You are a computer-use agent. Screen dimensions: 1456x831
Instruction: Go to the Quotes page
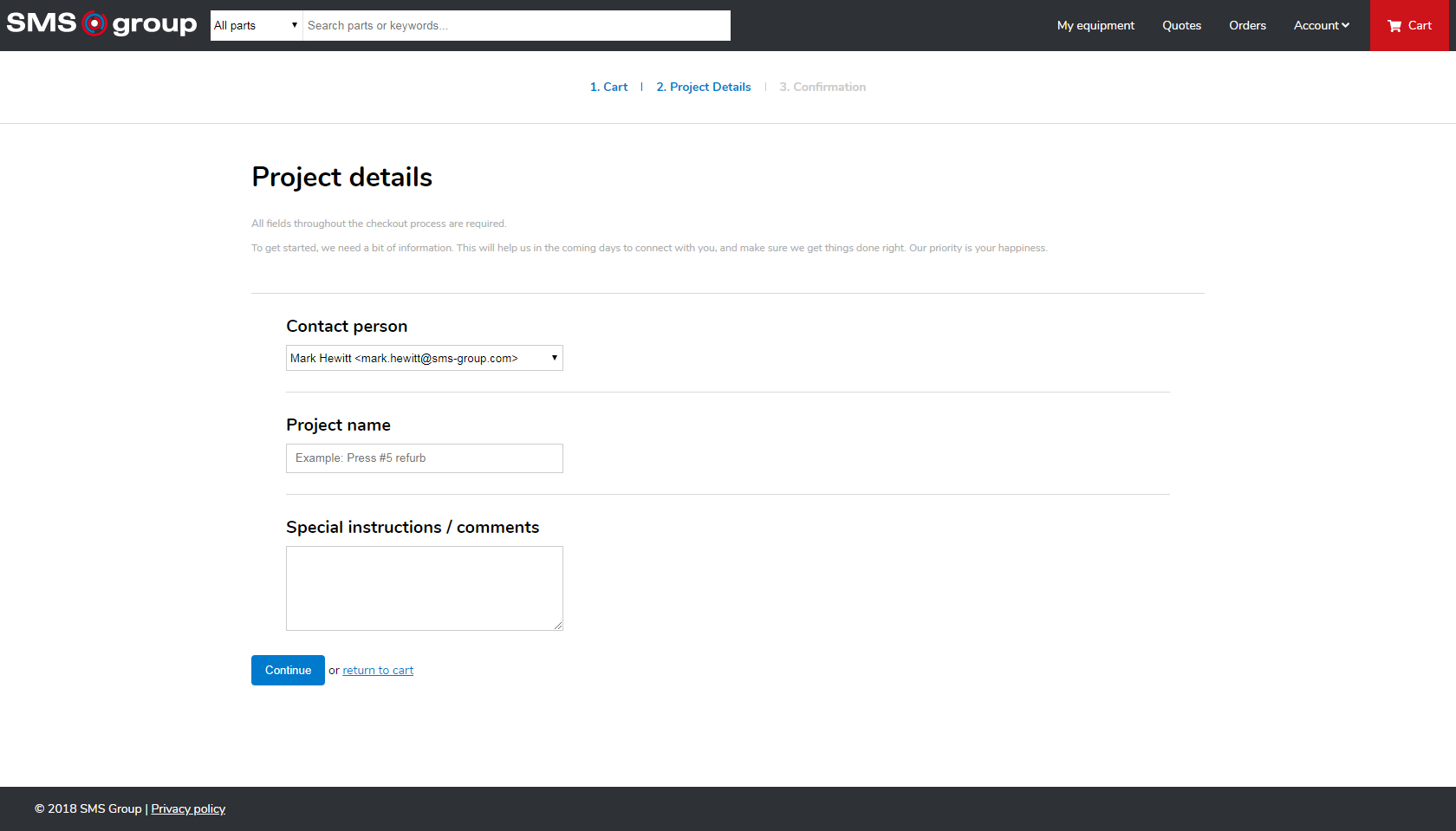1181,25
